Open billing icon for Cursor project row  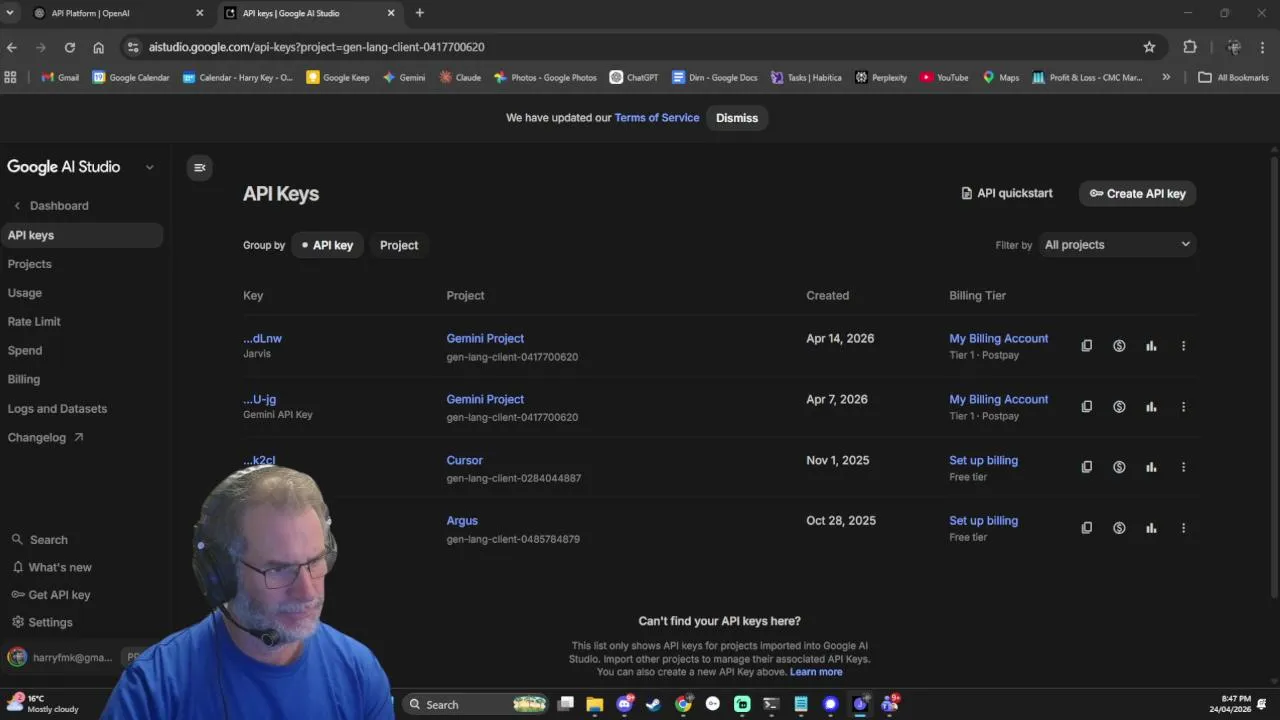(x=1119, y=467)
